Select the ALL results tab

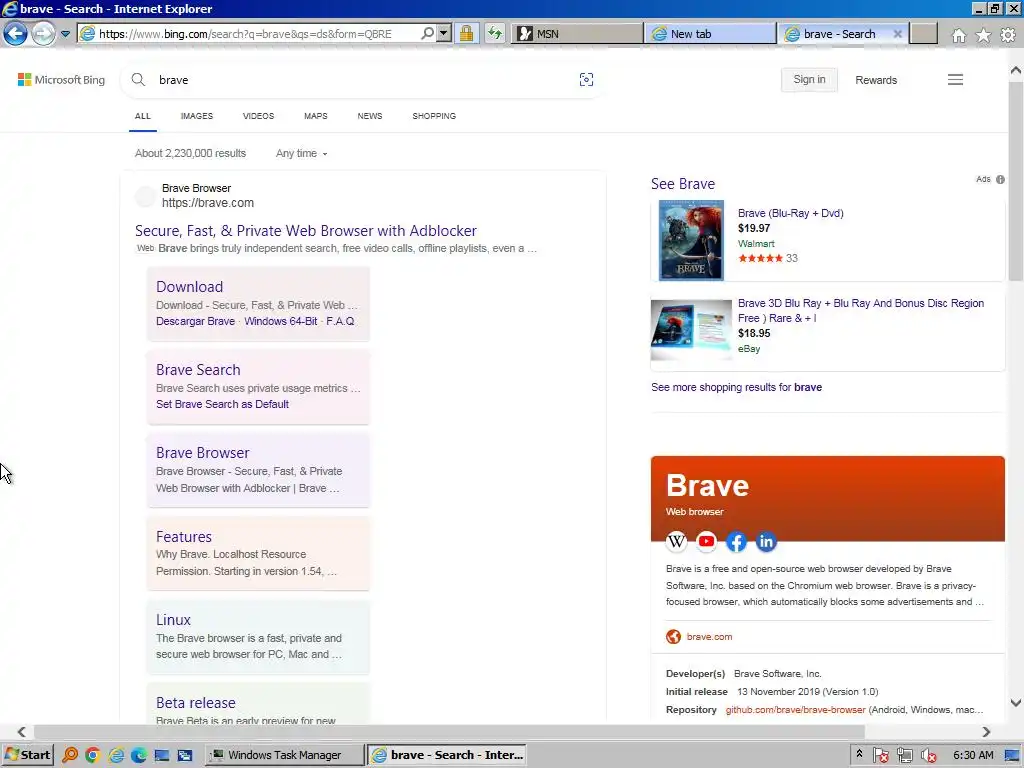point(142,116)
